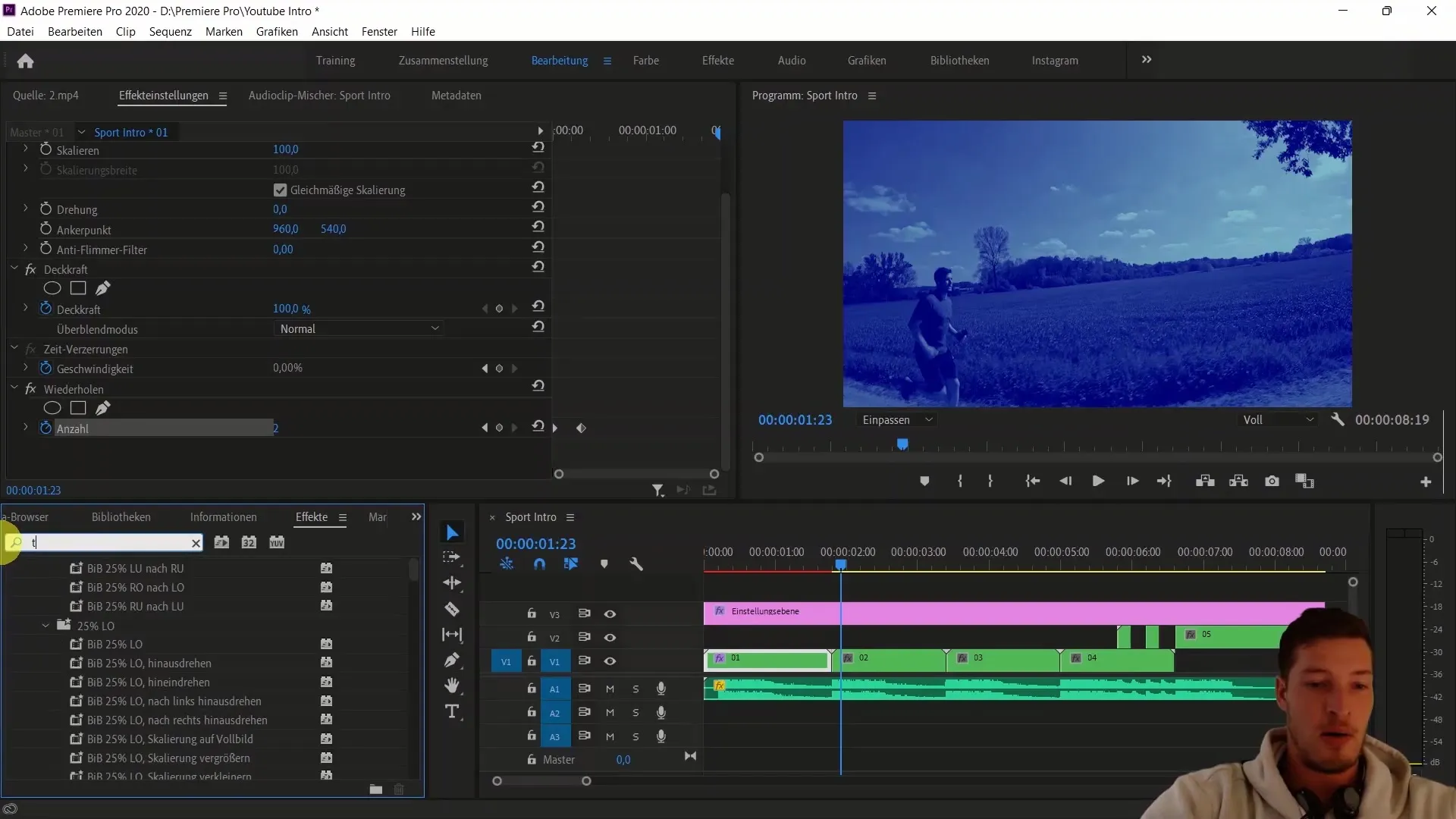
Task: Solo audio track A2
Action: 635,713
